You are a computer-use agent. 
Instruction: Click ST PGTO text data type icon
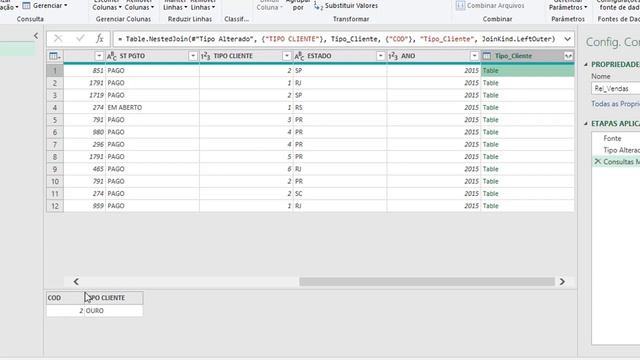click(112, 56)
